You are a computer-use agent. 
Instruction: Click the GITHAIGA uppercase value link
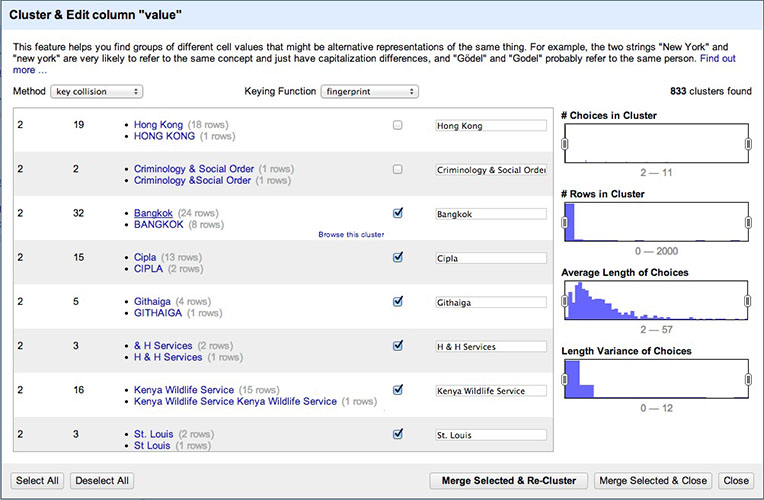point(158,313)
